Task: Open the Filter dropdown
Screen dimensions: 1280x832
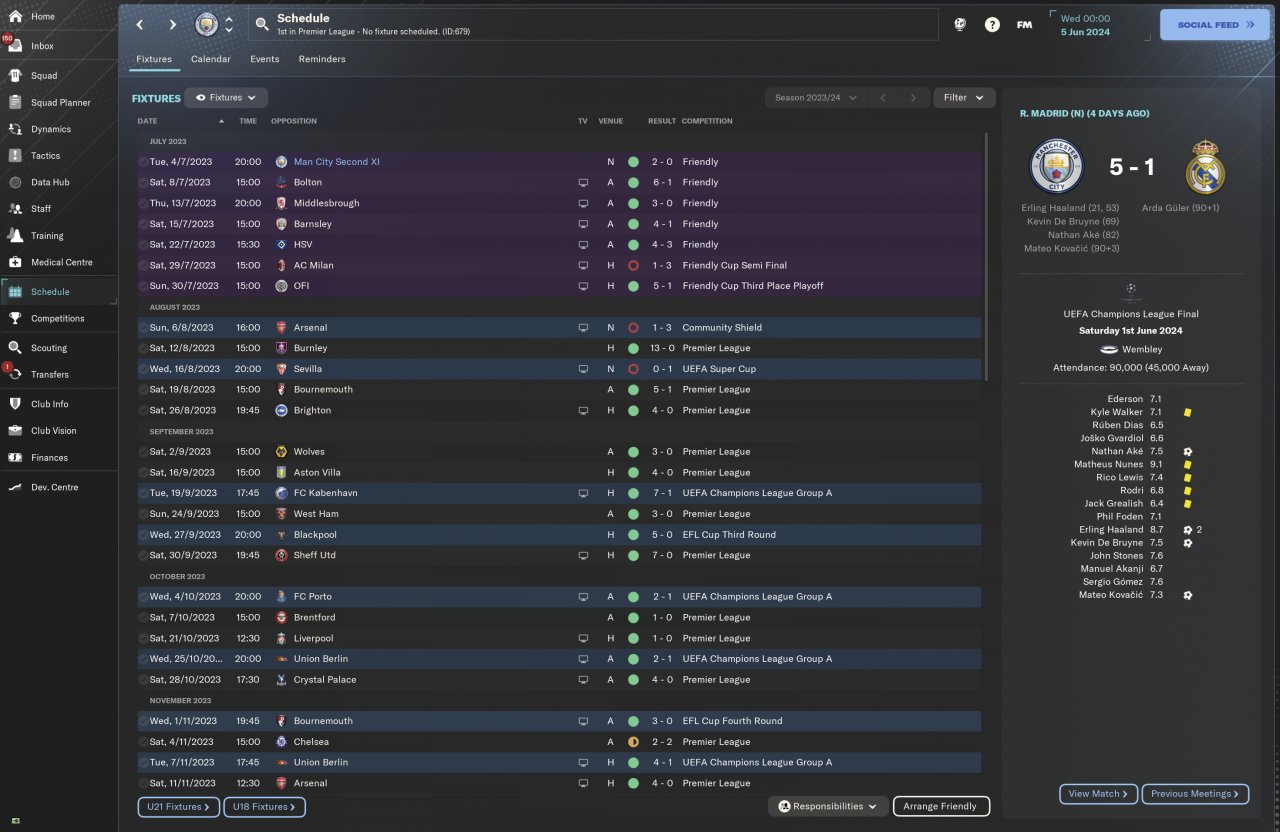Action: tap(964, 98)
